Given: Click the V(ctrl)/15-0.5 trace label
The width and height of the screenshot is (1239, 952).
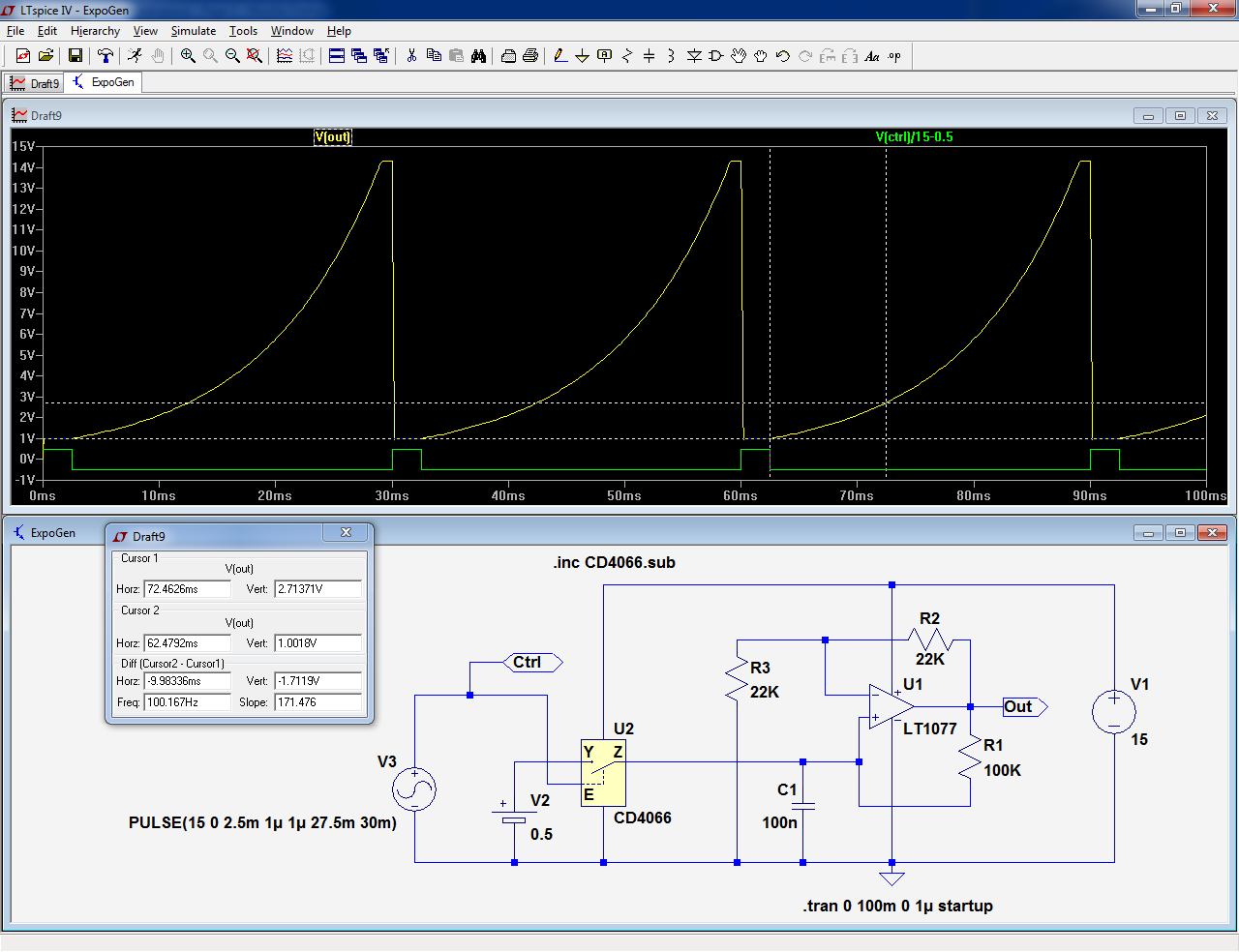Looking at the screenshot, I should [x=914, y=136].
